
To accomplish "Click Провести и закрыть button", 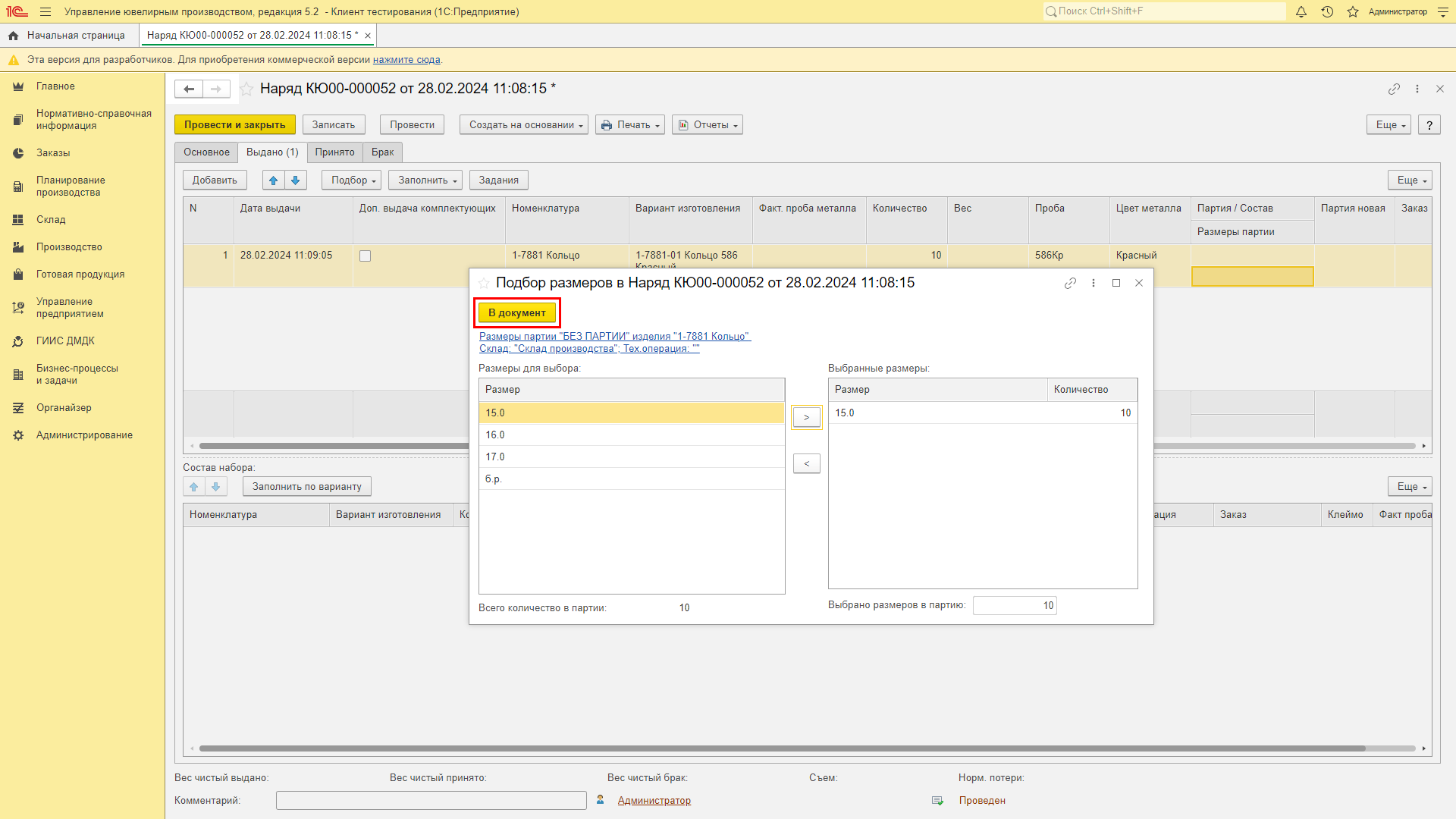I will click(235, 125).
